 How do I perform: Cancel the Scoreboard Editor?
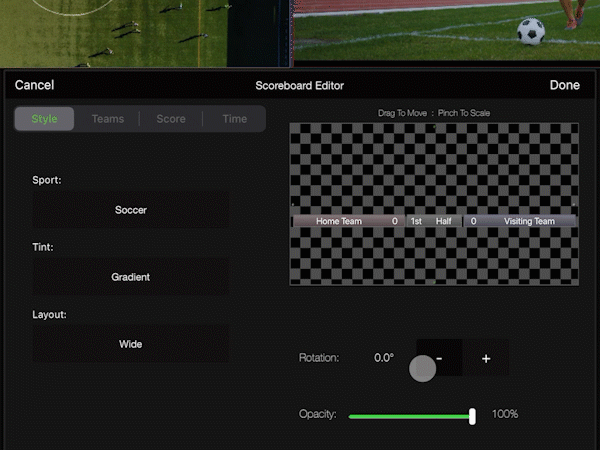point(34,86)
